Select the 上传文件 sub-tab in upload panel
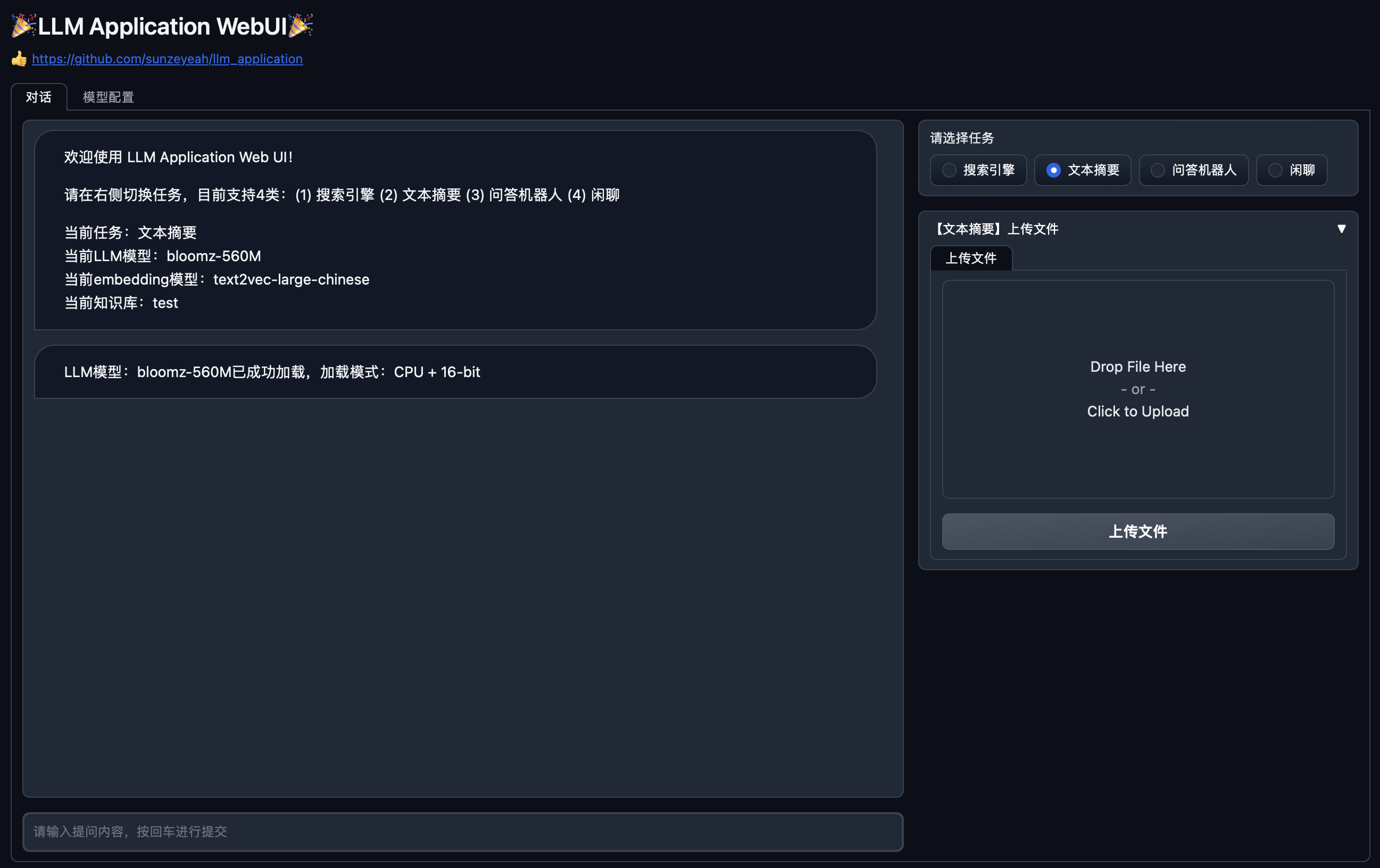This screenshot has width=1380, height=868. pos(971,258)
